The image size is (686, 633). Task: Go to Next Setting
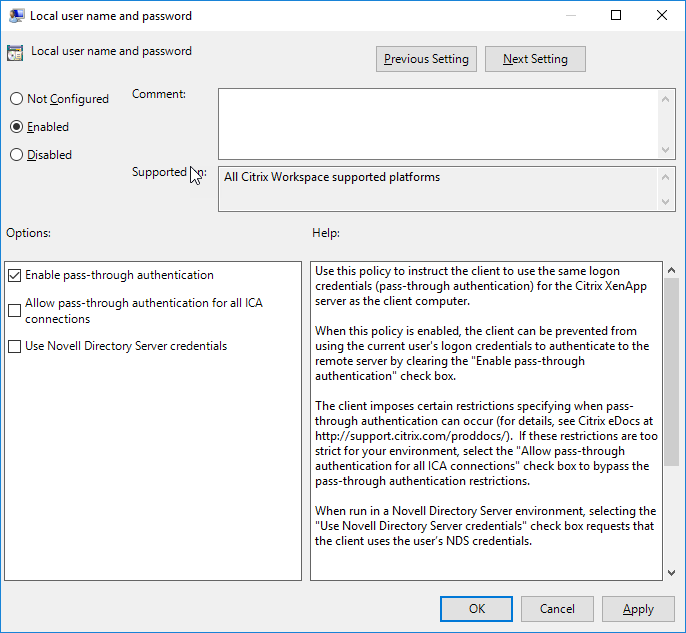(x=535, y=59)
